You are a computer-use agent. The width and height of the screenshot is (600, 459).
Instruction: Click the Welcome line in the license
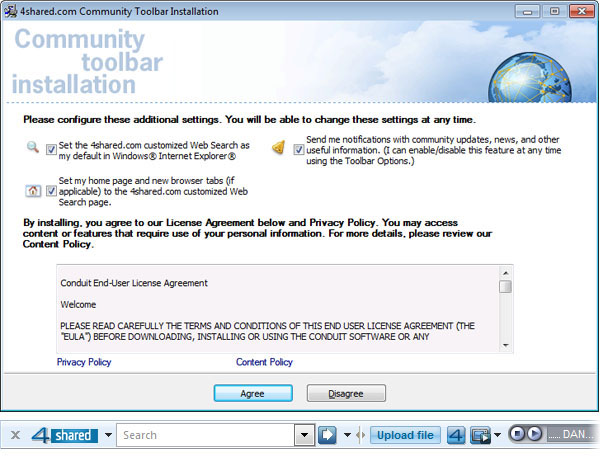tap(78, 304)
